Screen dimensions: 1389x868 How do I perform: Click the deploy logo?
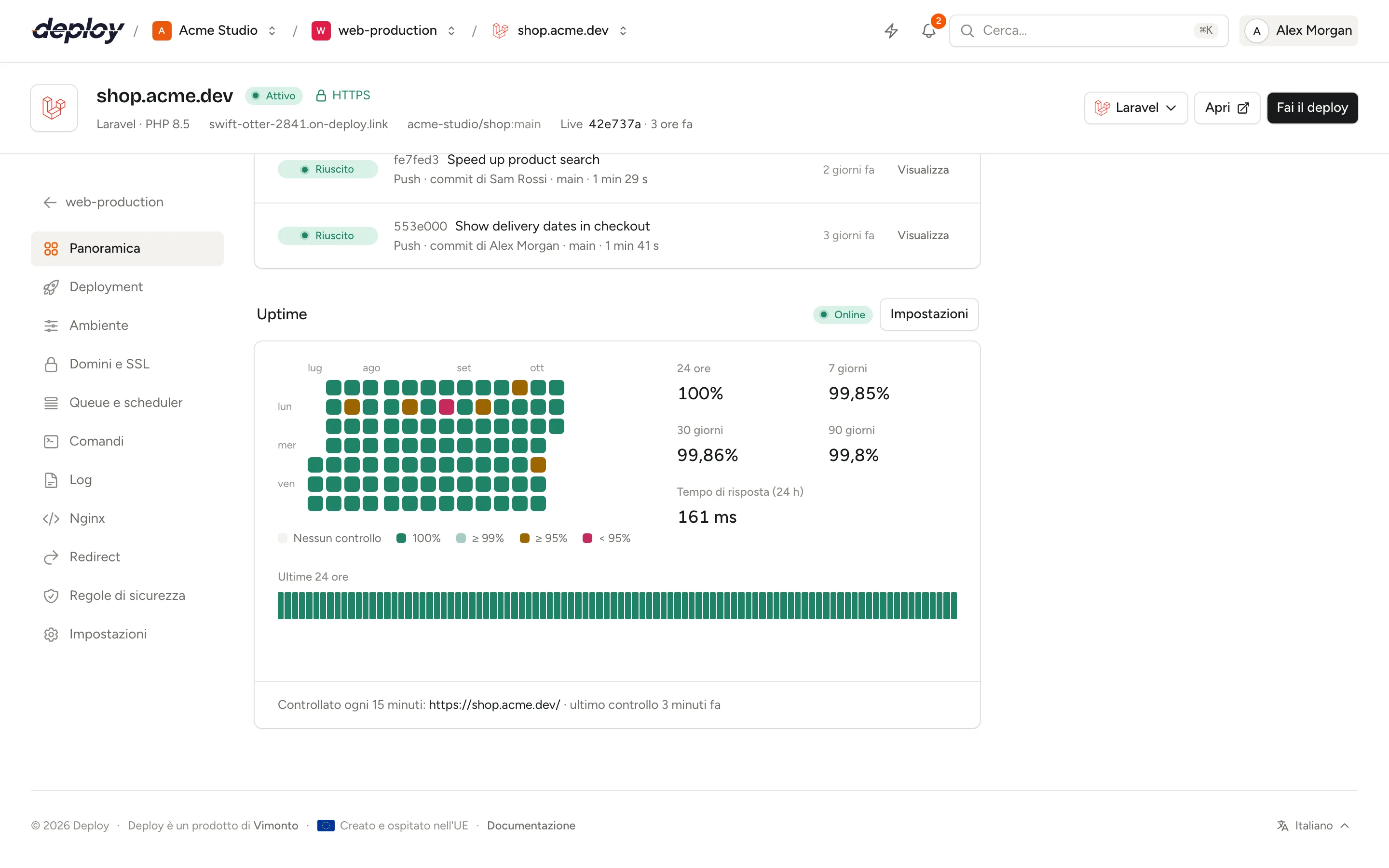click(78, 30)
